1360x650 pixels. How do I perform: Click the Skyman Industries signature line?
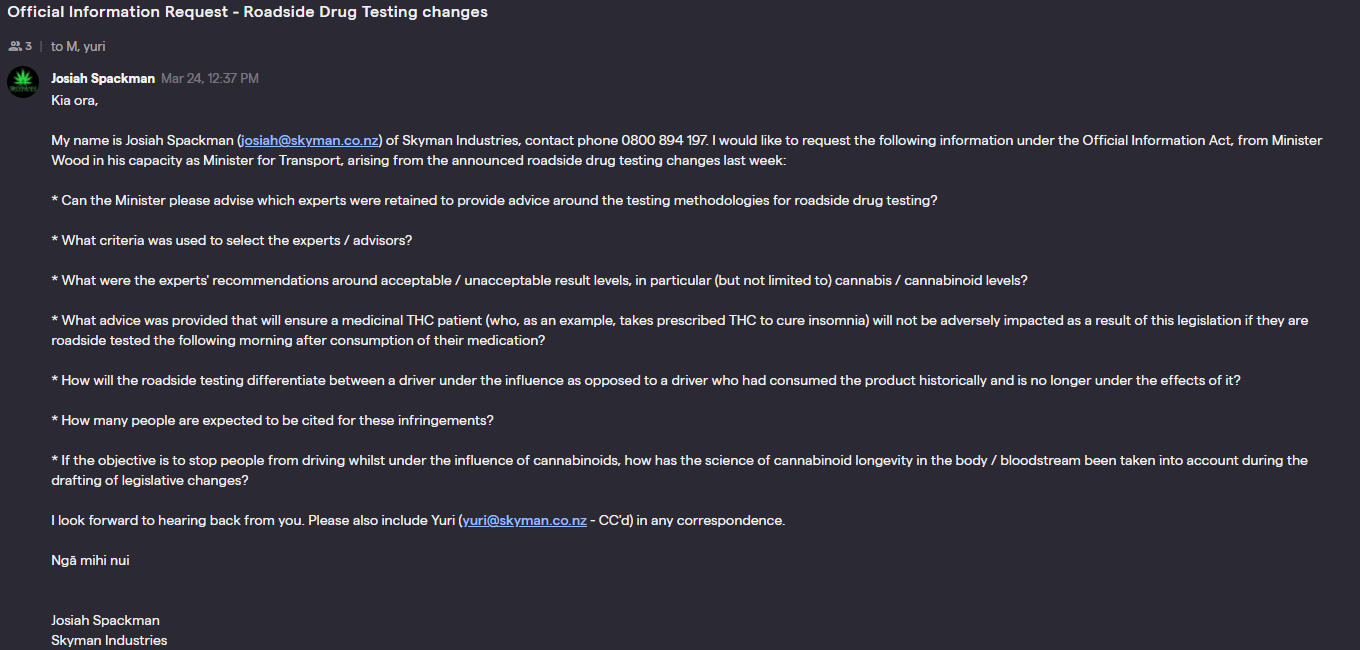[109, 640]
